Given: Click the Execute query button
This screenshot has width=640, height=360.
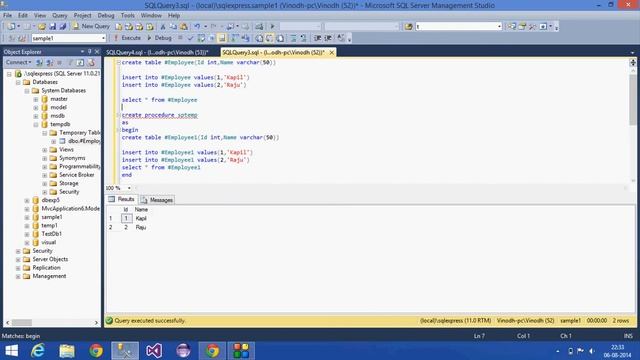Looking at the screenshot, I should [127, 38].
